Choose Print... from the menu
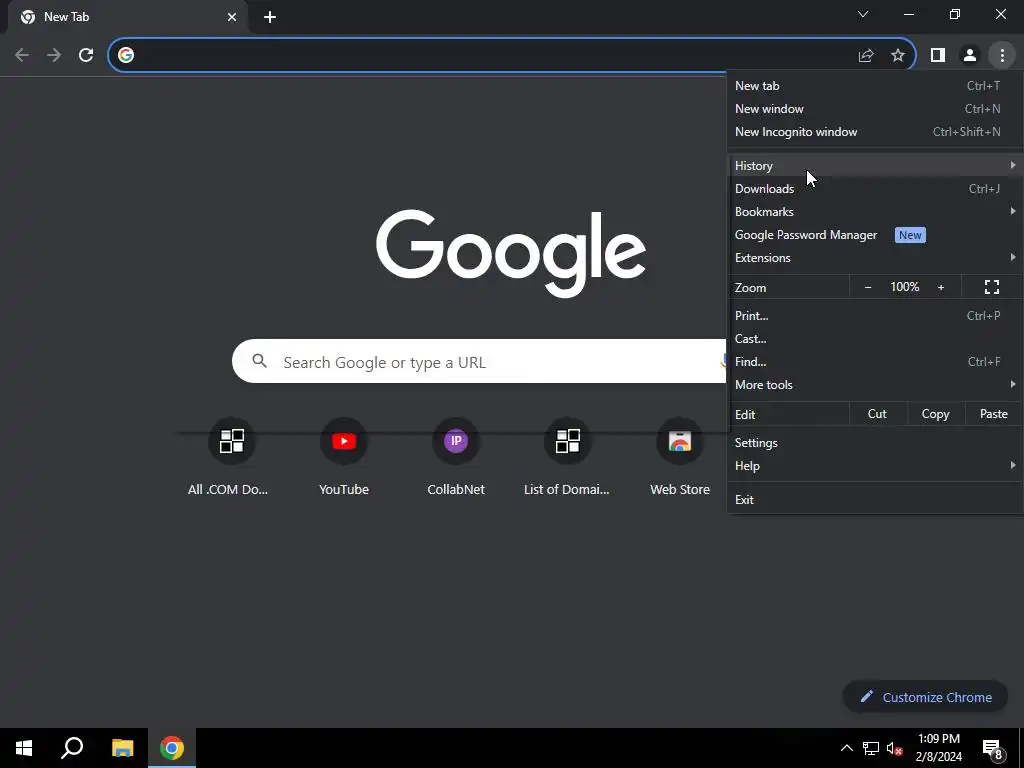1024x768 pixels. (875, 316)
